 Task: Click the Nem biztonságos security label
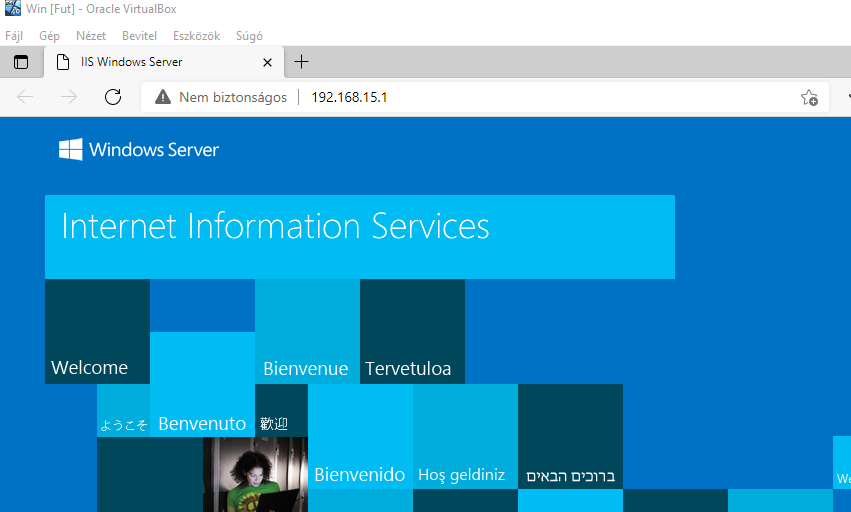click(x=233, y=97)
